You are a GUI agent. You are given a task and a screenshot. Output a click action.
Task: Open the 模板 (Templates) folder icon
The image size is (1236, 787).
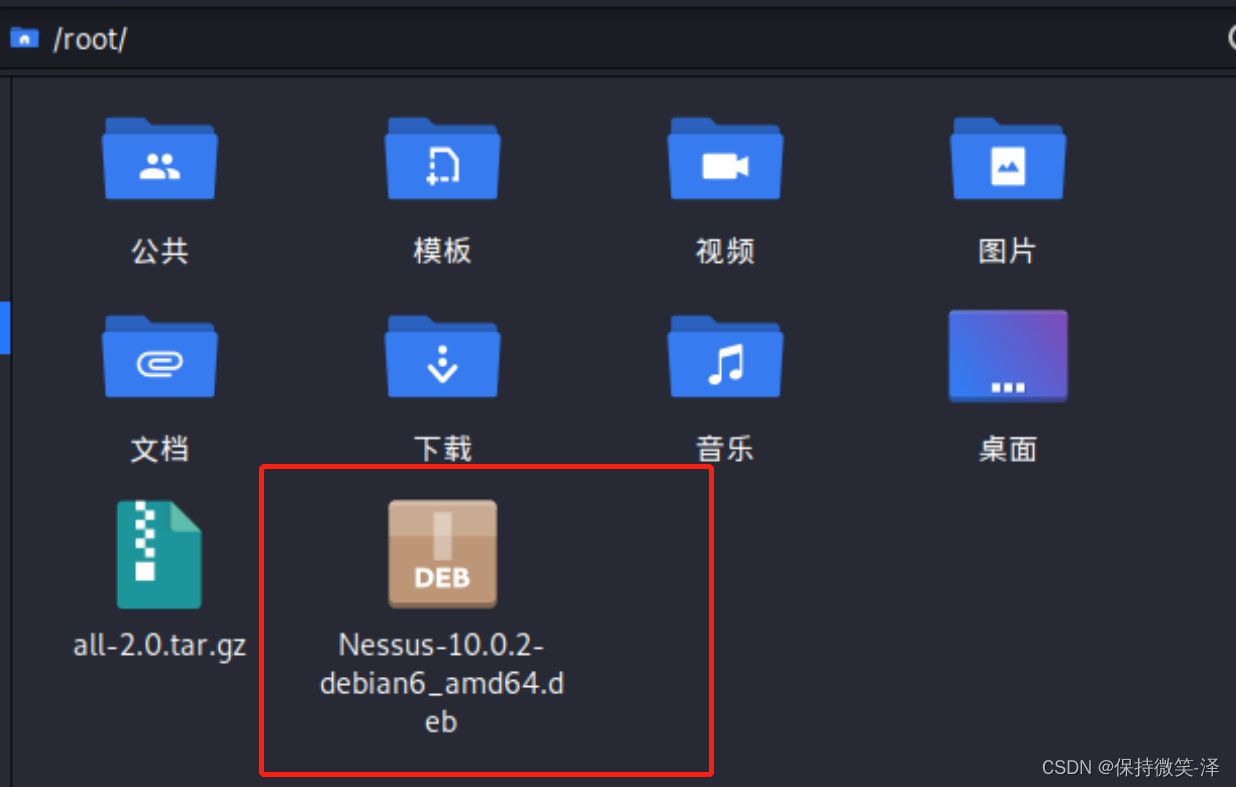point(443,159)
